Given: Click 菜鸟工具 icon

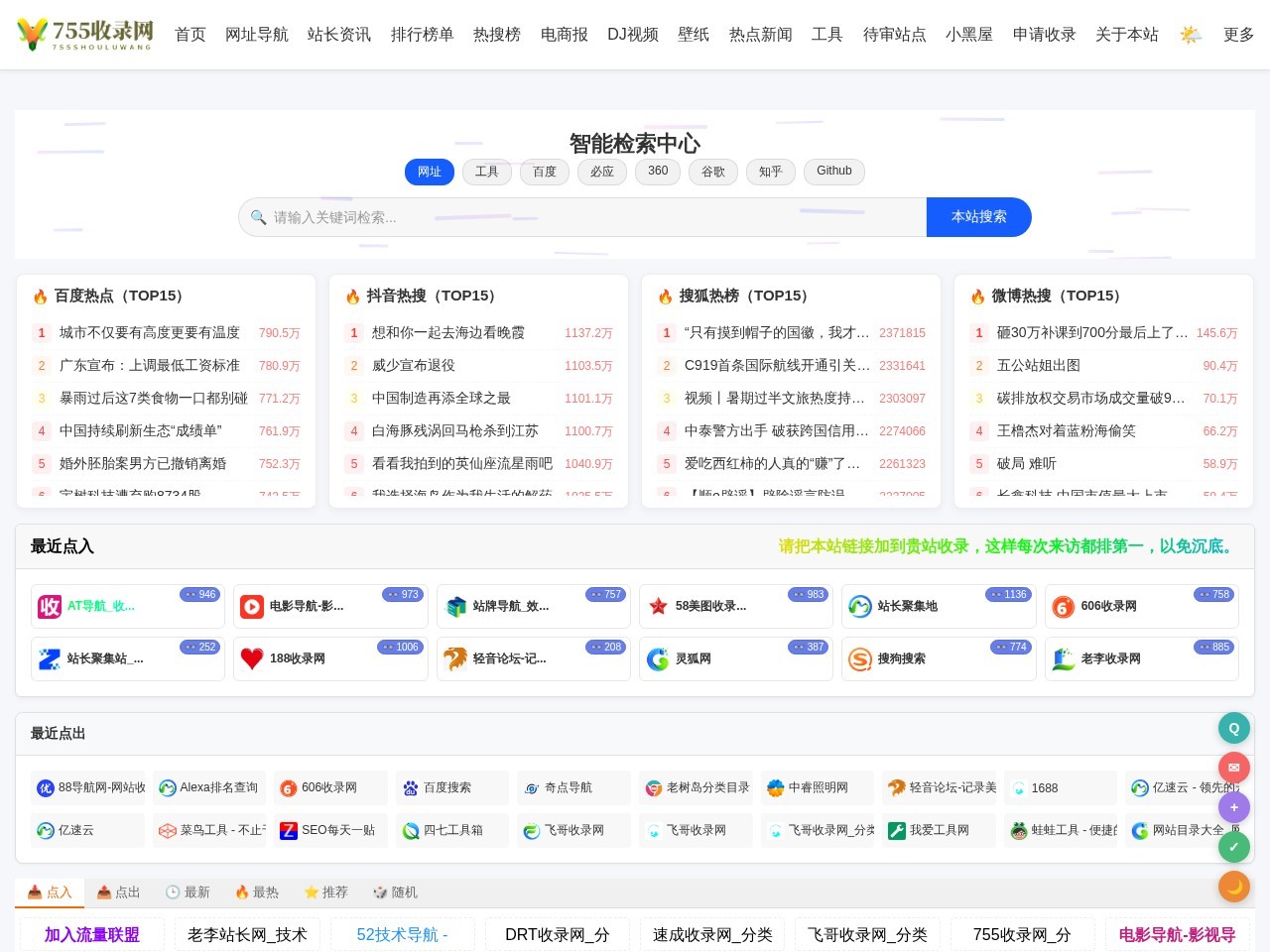Looking at the screenshot, I should [168, 831].
